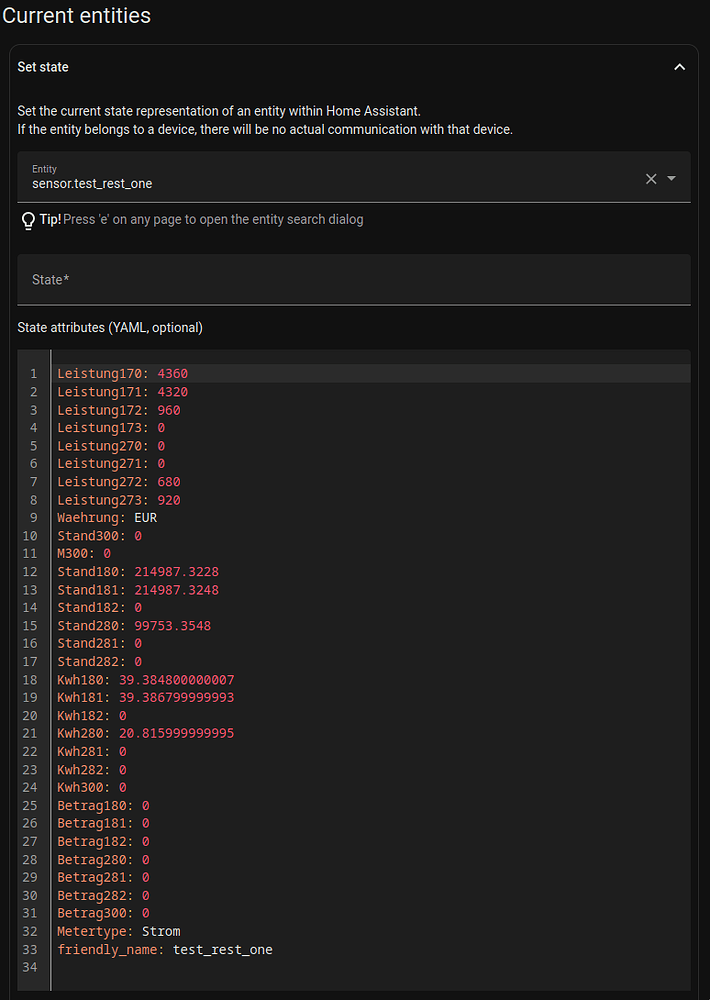This screenshot has width=710, height=1000.
Task: Click the Waehrung: EUR attribute line
Action: point(107,517)
